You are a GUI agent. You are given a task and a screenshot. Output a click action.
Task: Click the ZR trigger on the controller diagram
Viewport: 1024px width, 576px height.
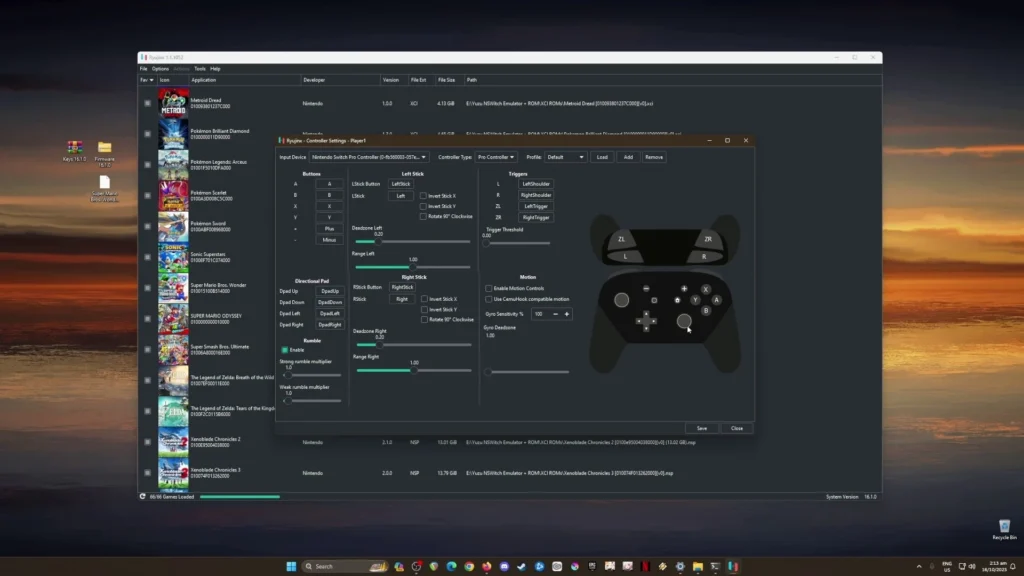[x=708, y=239]
